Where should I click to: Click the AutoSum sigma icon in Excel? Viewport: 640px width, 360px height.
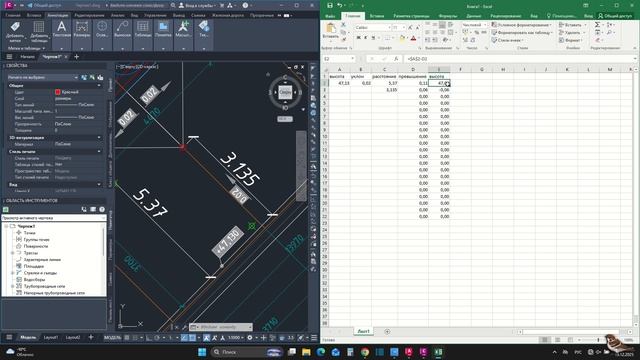pos(597,25)
